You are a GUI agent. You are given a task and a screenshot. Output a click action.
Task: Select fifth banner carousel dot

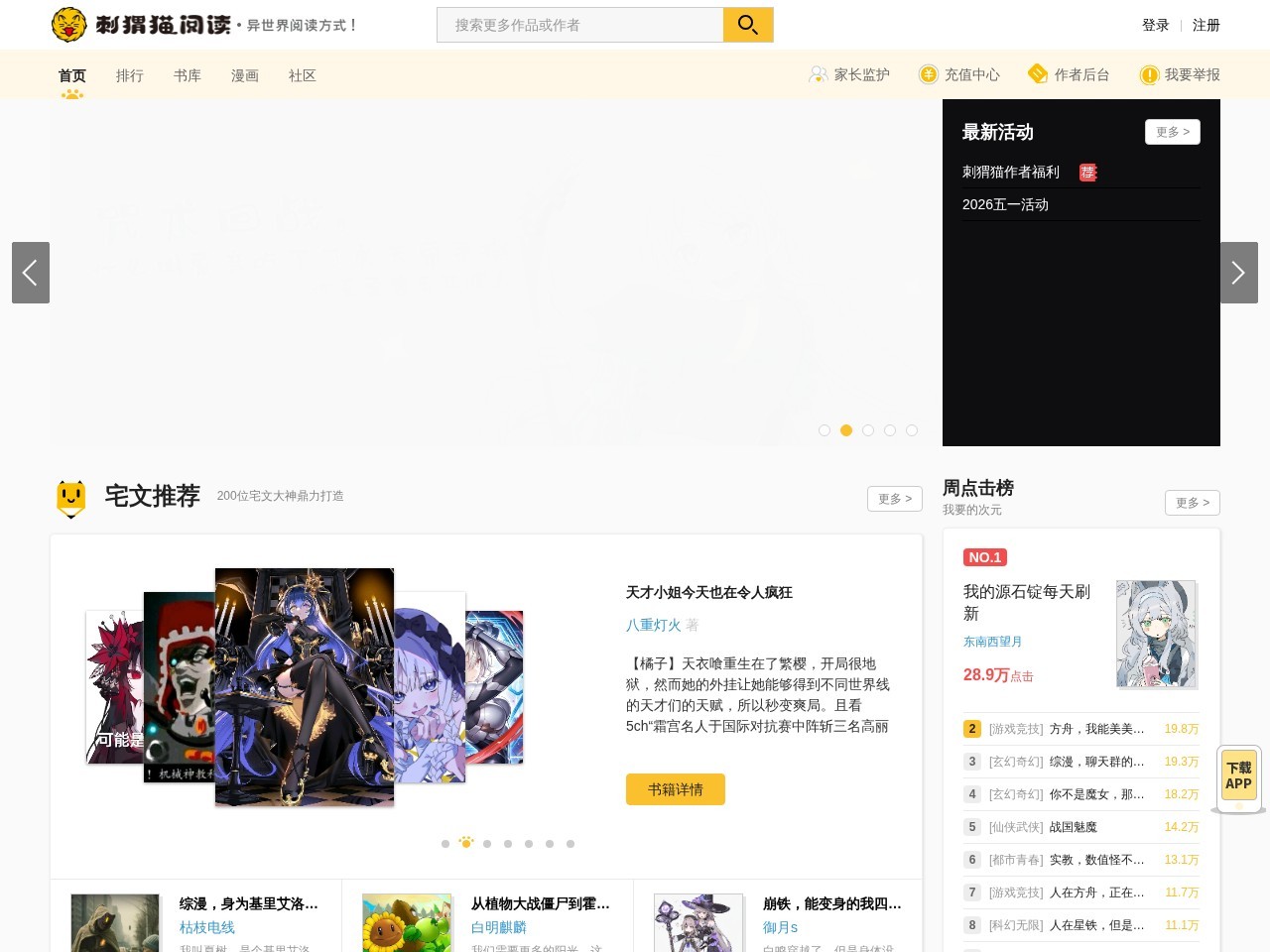(912, 430)
